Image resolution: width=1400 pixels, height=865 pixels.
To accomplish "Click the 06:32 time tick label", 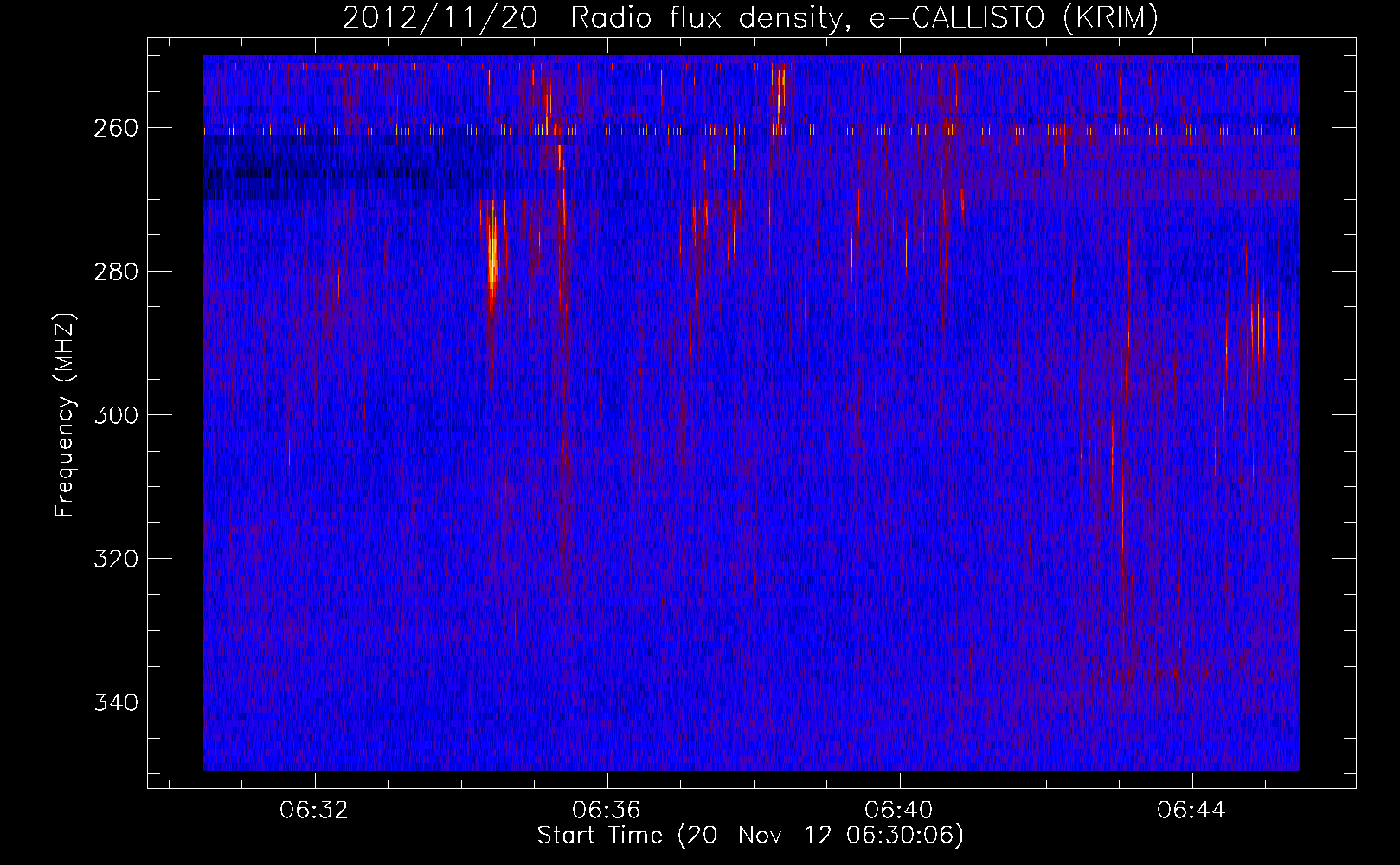I will coord(314,810).
